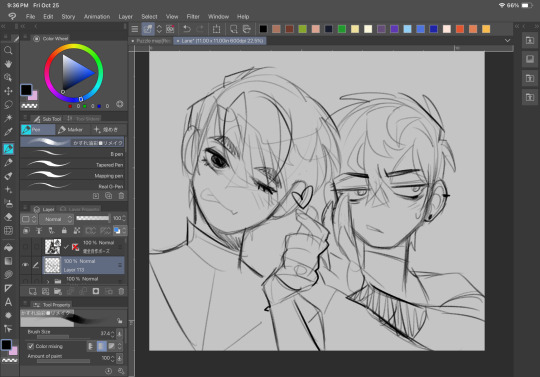This screenshot has height=377, width=540.
Task: Open the Normal blending mode dropdown
Action: tap(56, 219)
